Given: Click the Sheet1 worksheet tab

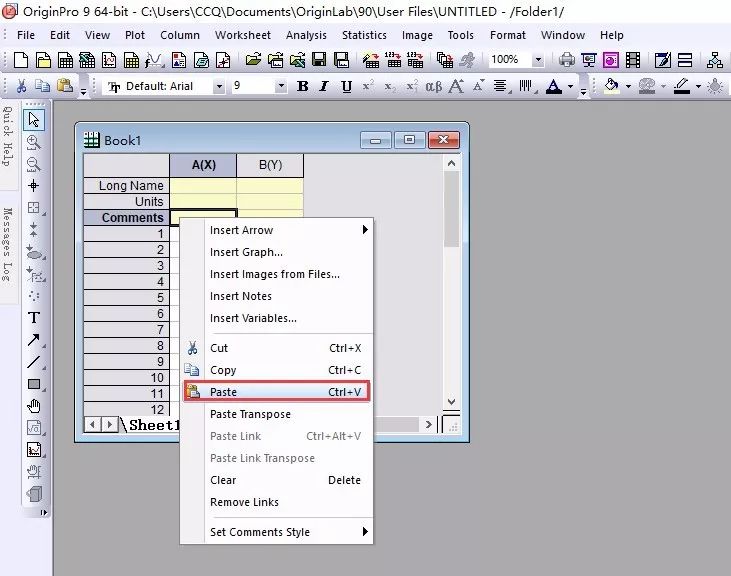Looking at the screenshot, I should 154,425.
